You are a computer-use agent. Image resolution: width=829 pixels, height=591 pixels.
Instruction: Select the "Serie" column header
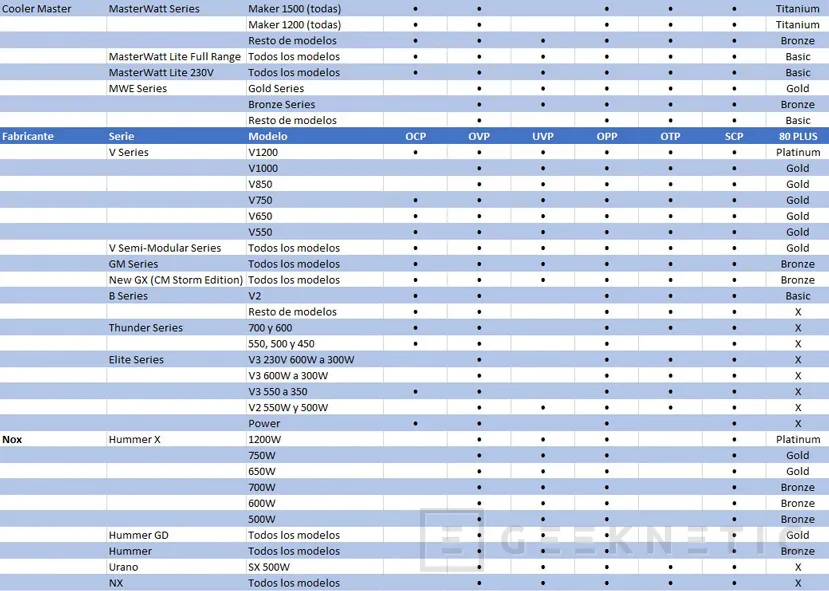[x=121, y=136]
